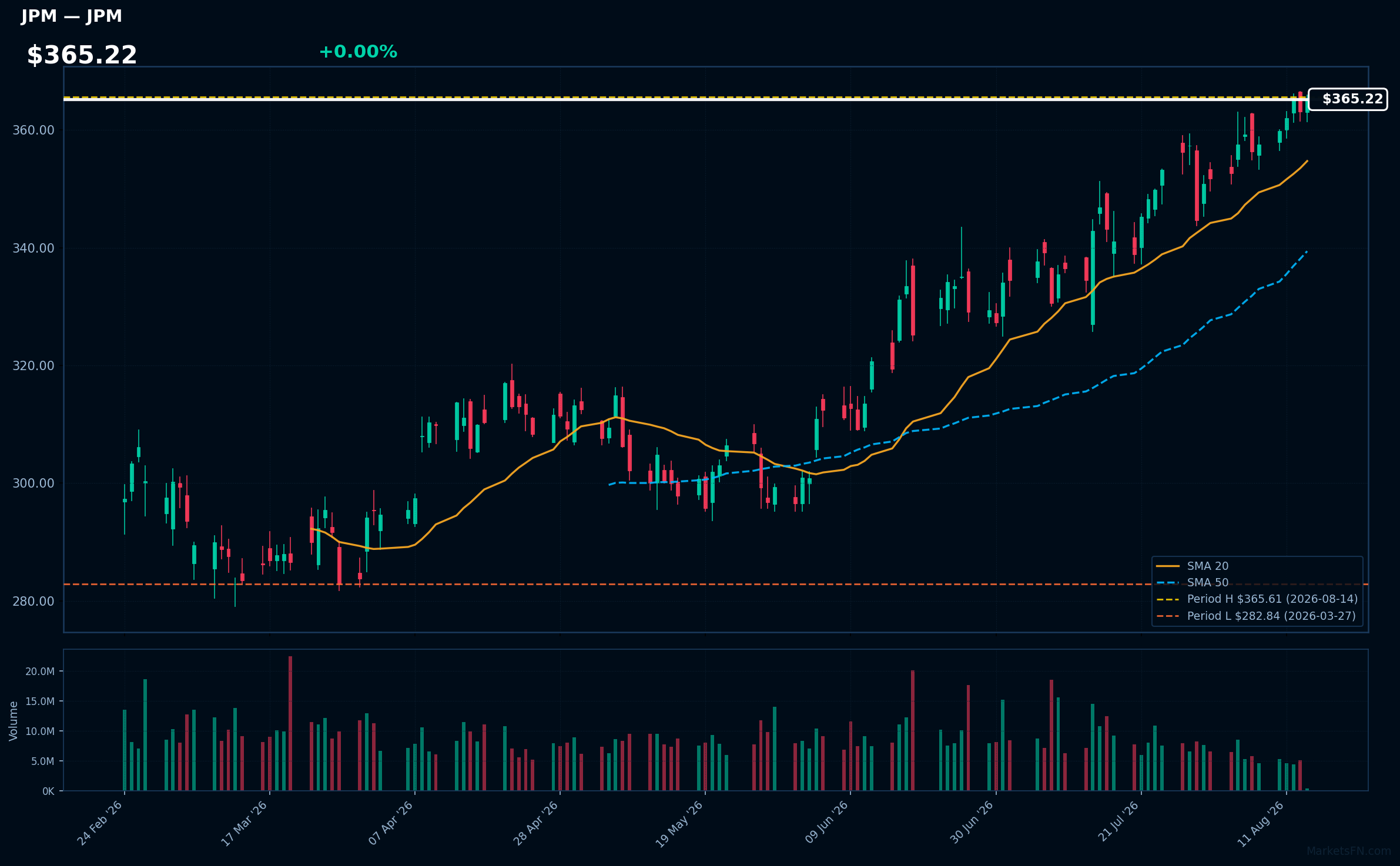Click the 28 Apr '26 date label
Viewport: 1400px width, 866px height.
pos(536,823)
